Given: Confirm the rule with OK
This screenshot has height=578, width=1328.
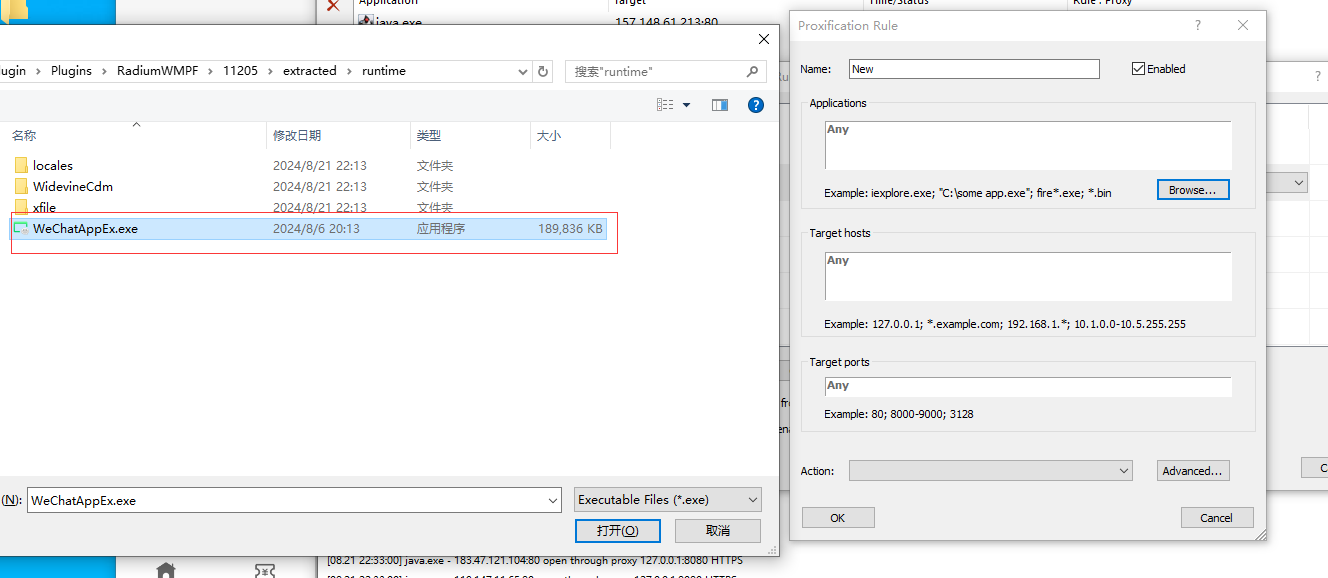Looking at the screenshot, I should pyautogui.click(x=838, y=517).
